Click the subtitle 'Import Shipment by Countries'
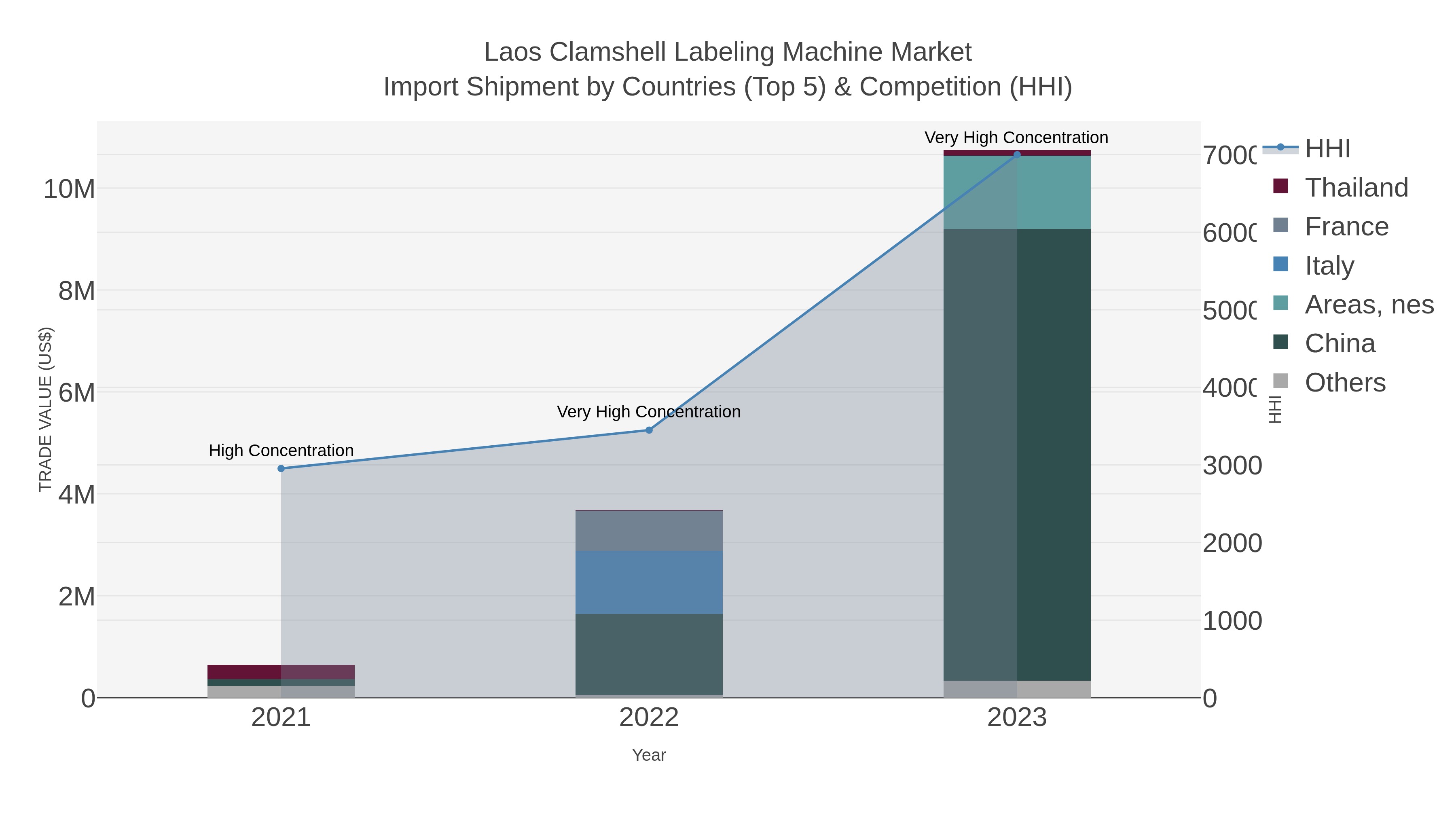 click(x=560, y=87)
